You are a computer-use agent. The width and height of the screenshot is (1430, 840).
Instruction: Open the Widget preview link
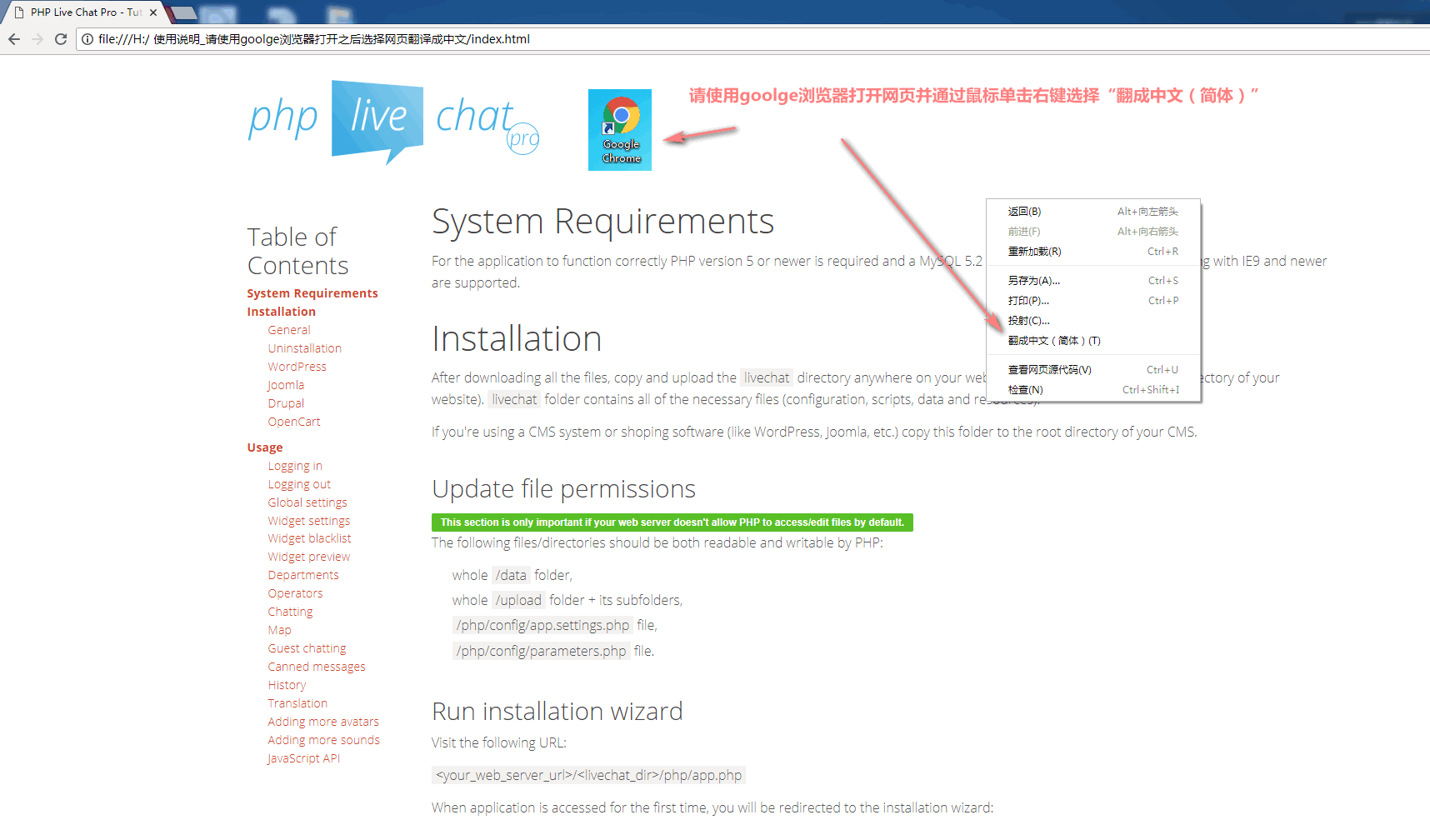[x=309, y=557]
